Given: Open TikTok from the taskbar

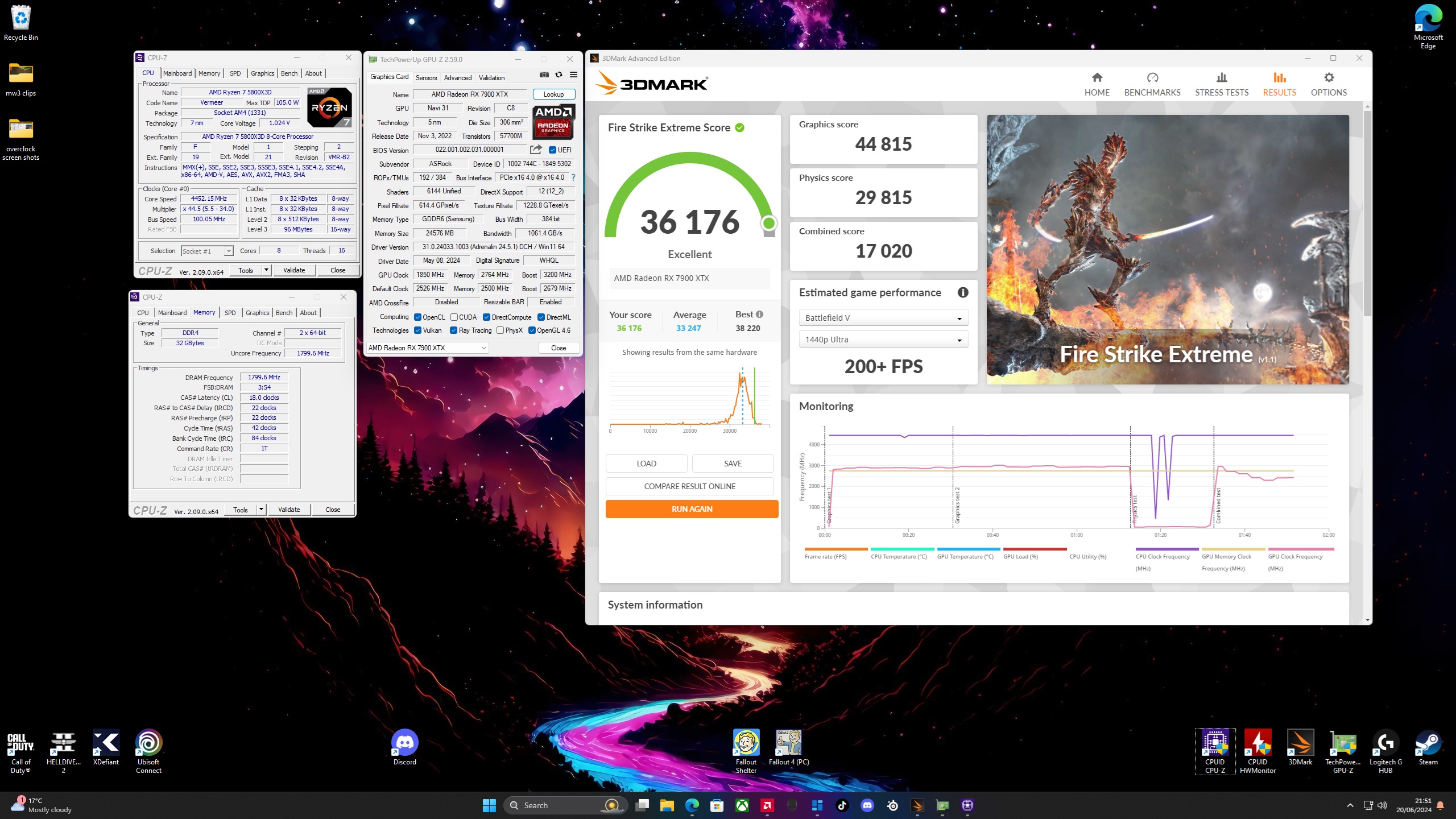Looking at the screenshot, I should [842, 805].
